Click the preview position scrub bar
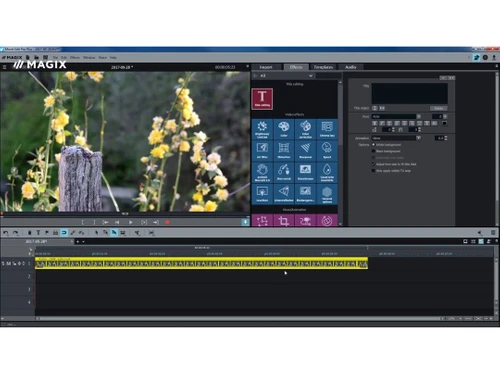The image size is (500, 375). coord(125,214)
